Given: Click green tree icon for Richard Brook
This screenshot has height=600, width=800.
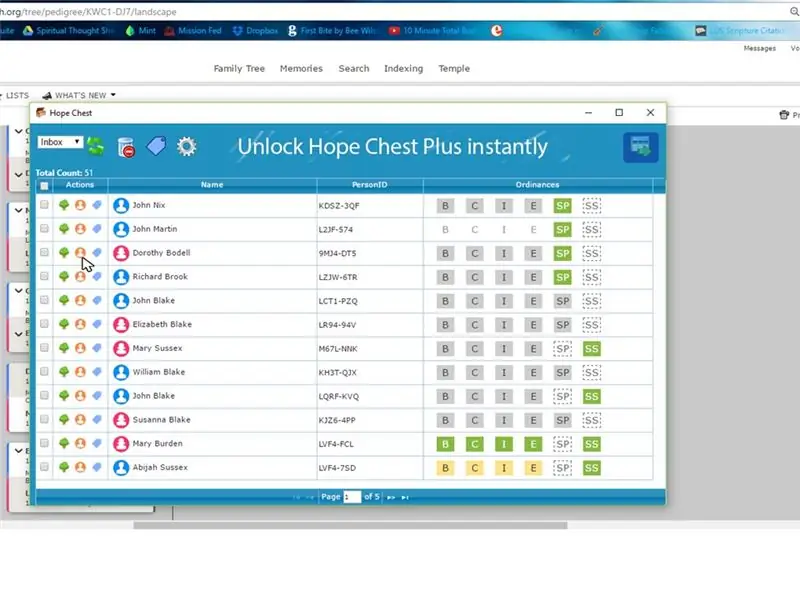Looking at the screenshot, I should click(64, 277).
